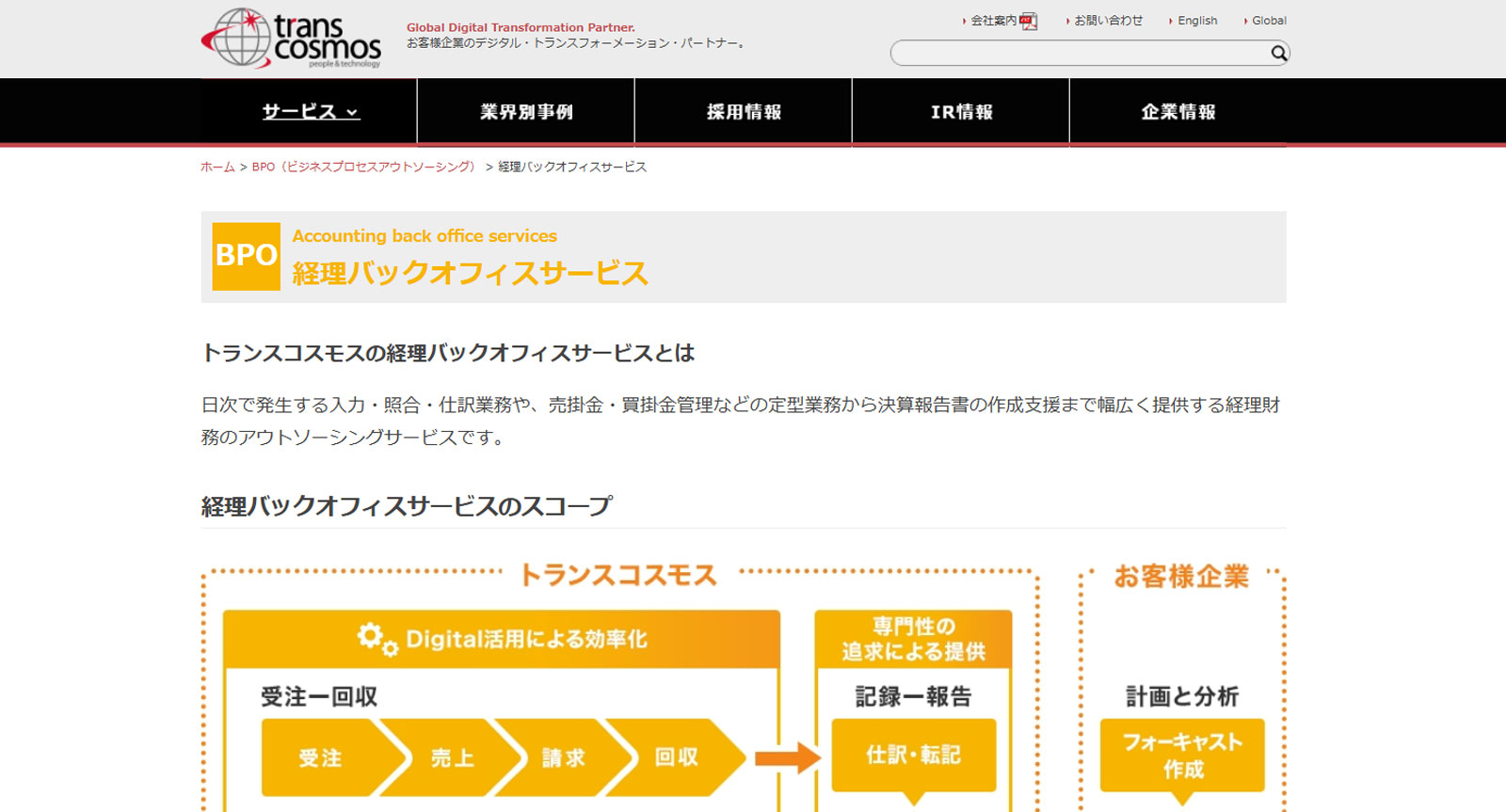The width and height of the screenshot is (1506, 812).
Task: Open the Global site link
Action: (x=1269, y=21)
